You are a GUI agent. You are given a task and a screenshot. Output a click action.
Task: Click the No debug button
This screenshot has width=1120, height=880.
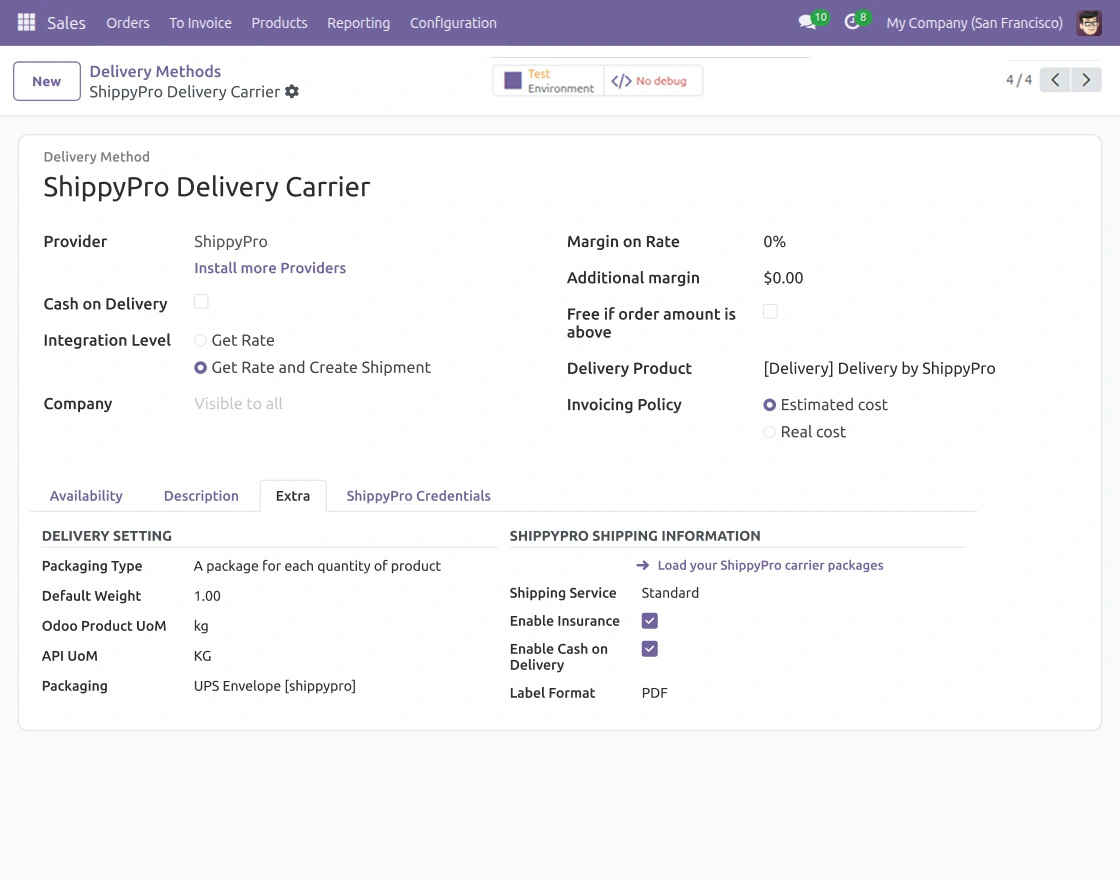click(653, 81)
